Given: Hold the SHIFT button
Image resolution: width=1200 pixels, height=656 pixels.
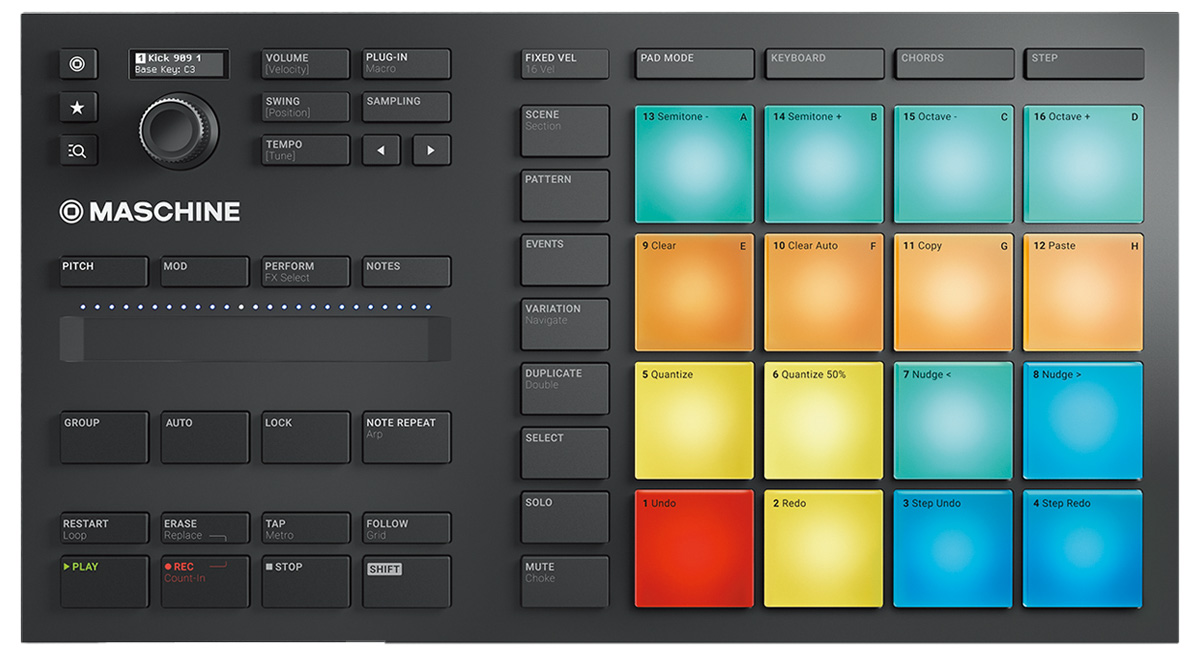Looking at the screenshot, I should point(406,582).
